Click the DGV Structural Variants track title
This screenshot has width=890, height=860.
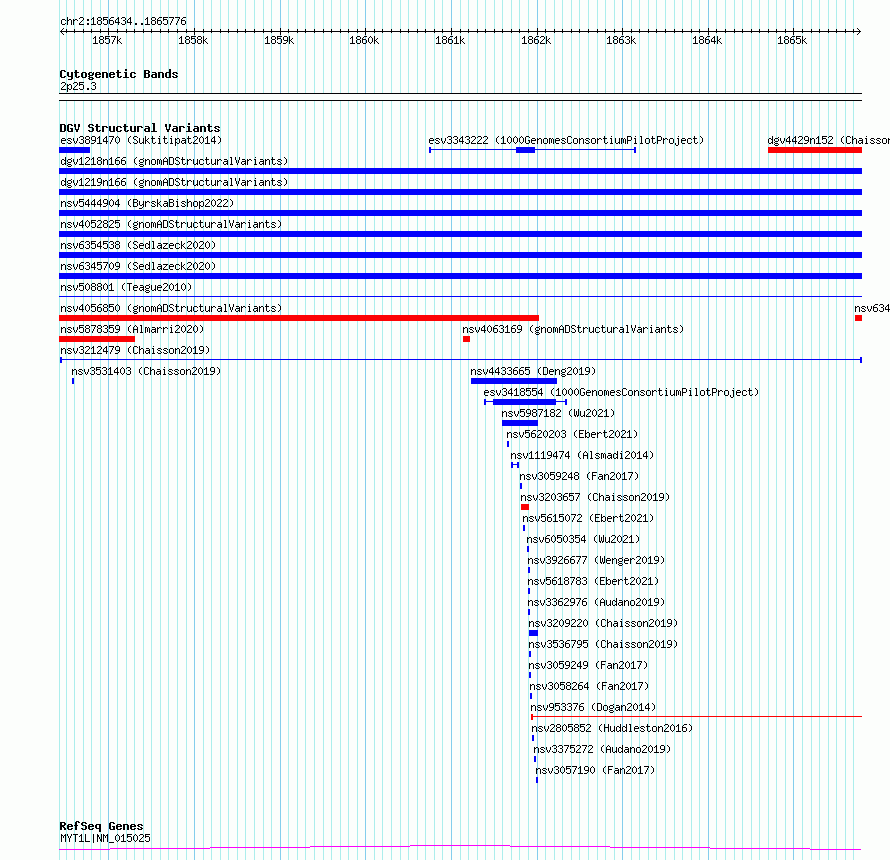point(140,128)
